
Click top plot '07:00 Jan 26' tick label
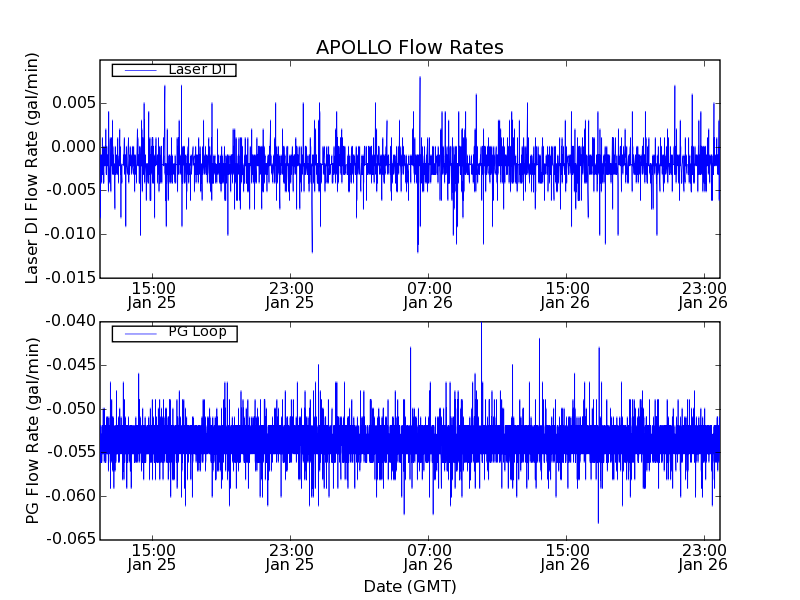tap(428, 295)
